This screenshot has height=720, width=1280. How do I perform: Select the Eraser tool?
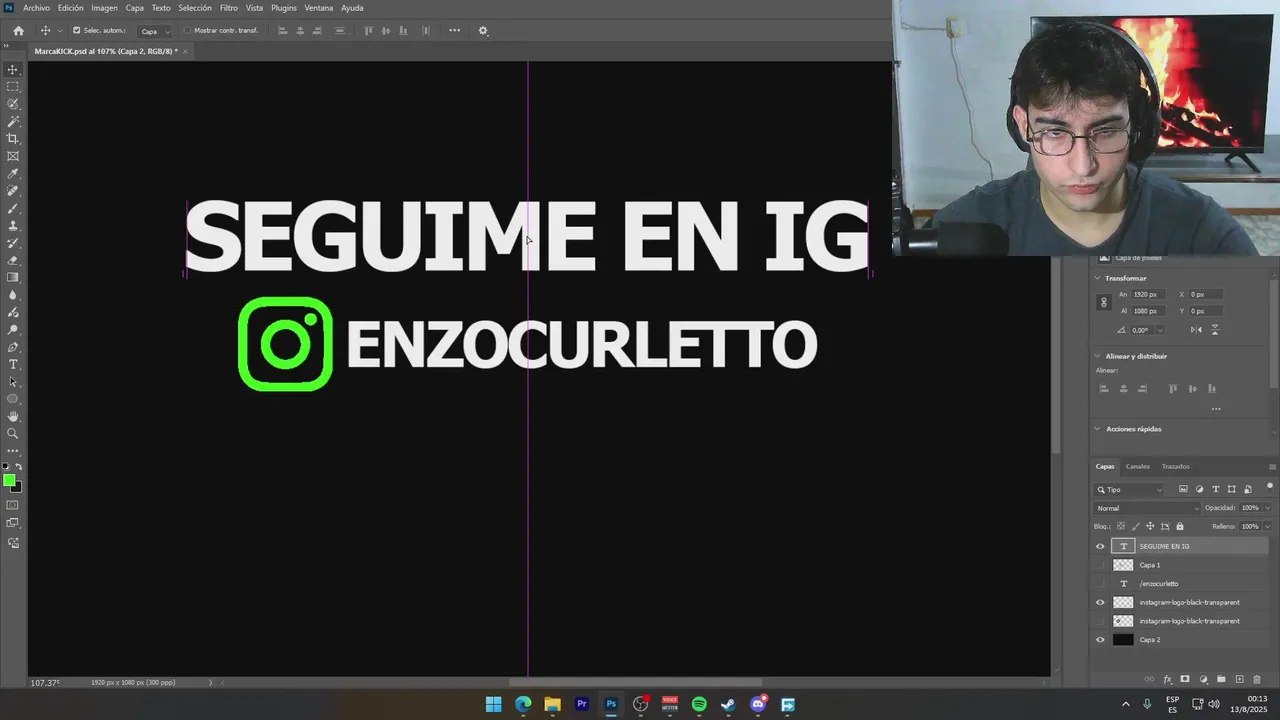click(13, 260)
